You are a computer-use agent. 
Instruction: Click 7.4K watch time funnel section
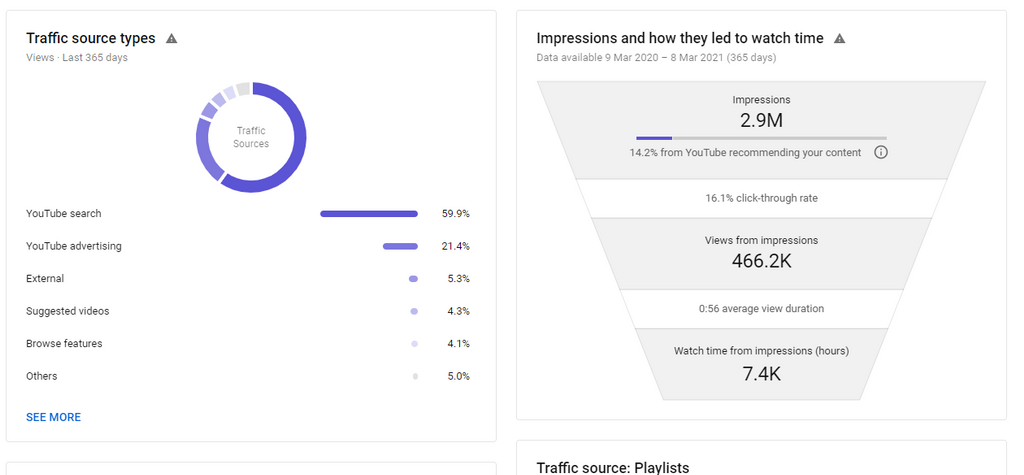(761, 374)
